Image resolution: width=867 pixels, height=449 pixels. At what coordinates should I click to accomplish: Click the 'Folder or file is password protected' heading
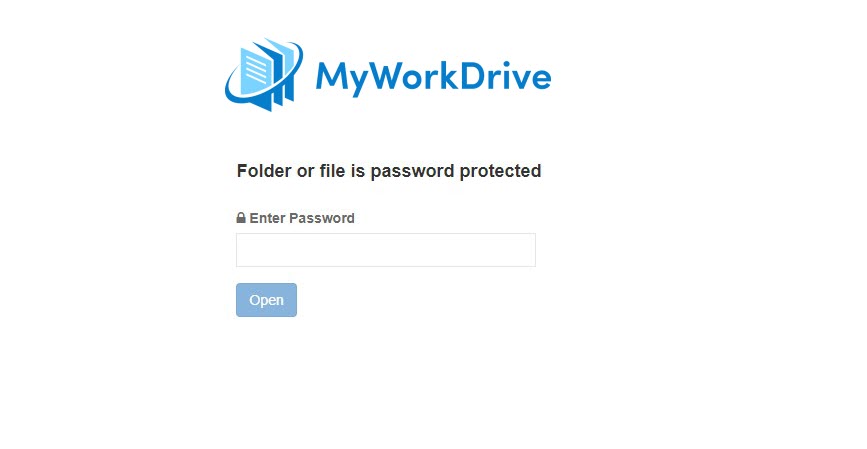[389, 171]
